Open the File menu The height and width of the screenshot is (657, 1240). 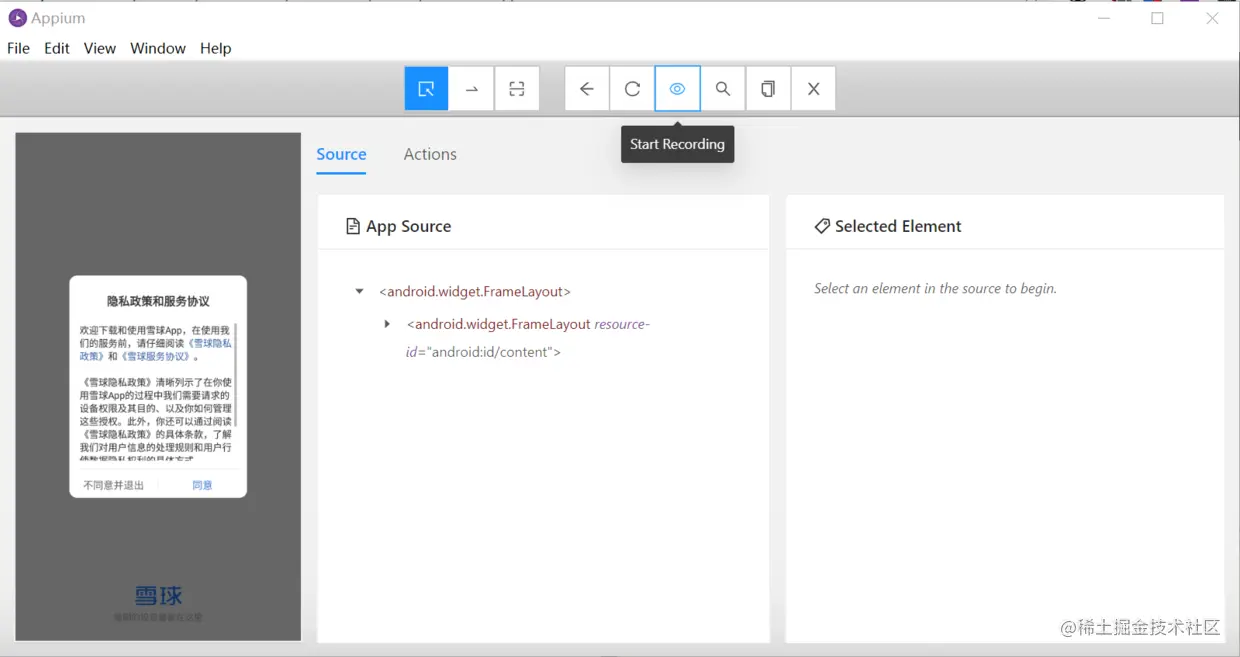click(x=19, y=48)
